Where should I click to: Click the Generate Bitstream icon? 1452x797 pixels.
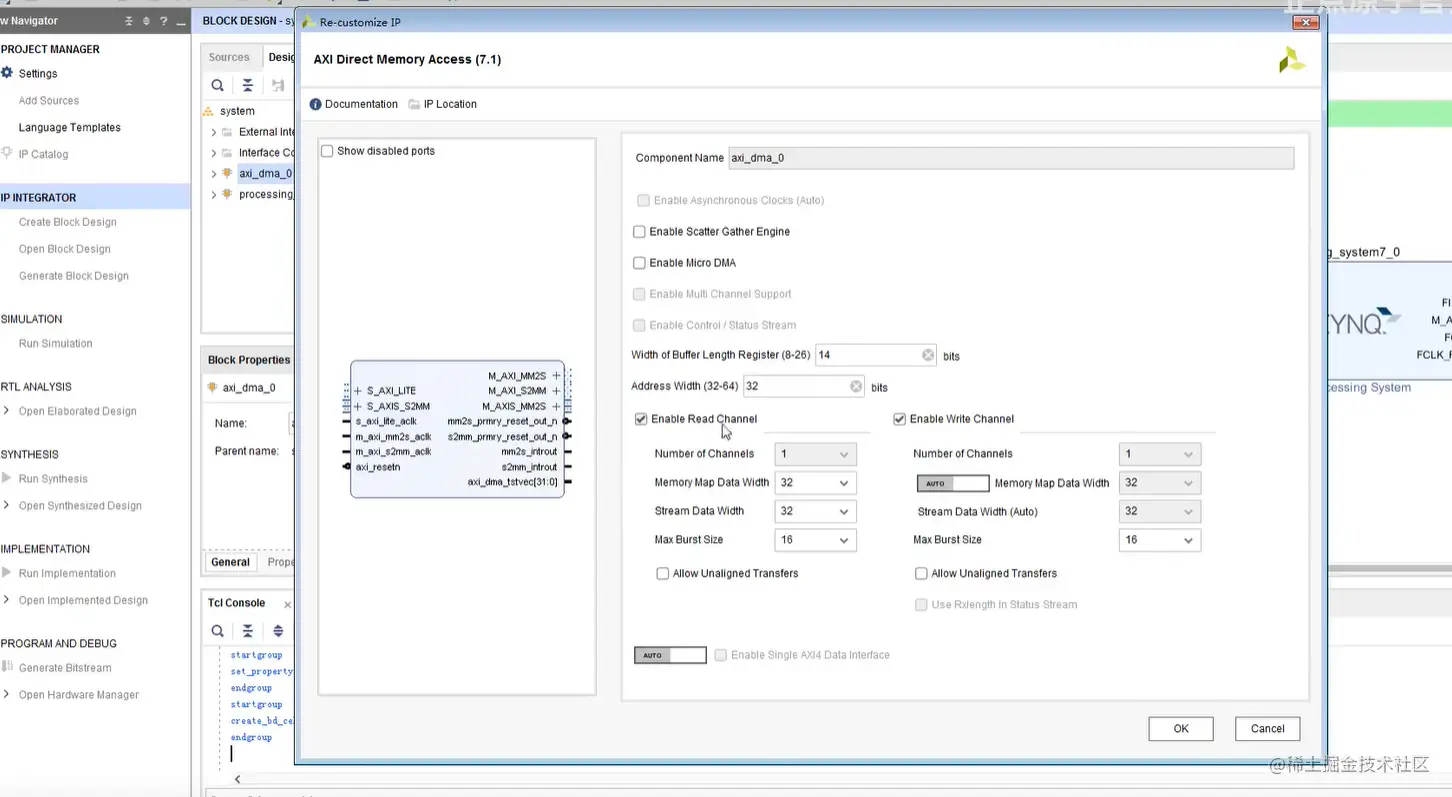7,667
